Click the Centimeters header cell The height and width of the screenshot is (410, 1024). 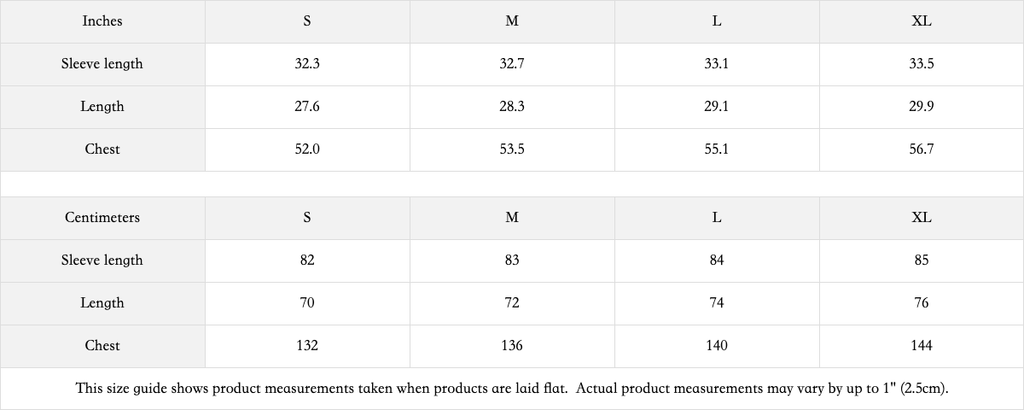coord(103,218)
